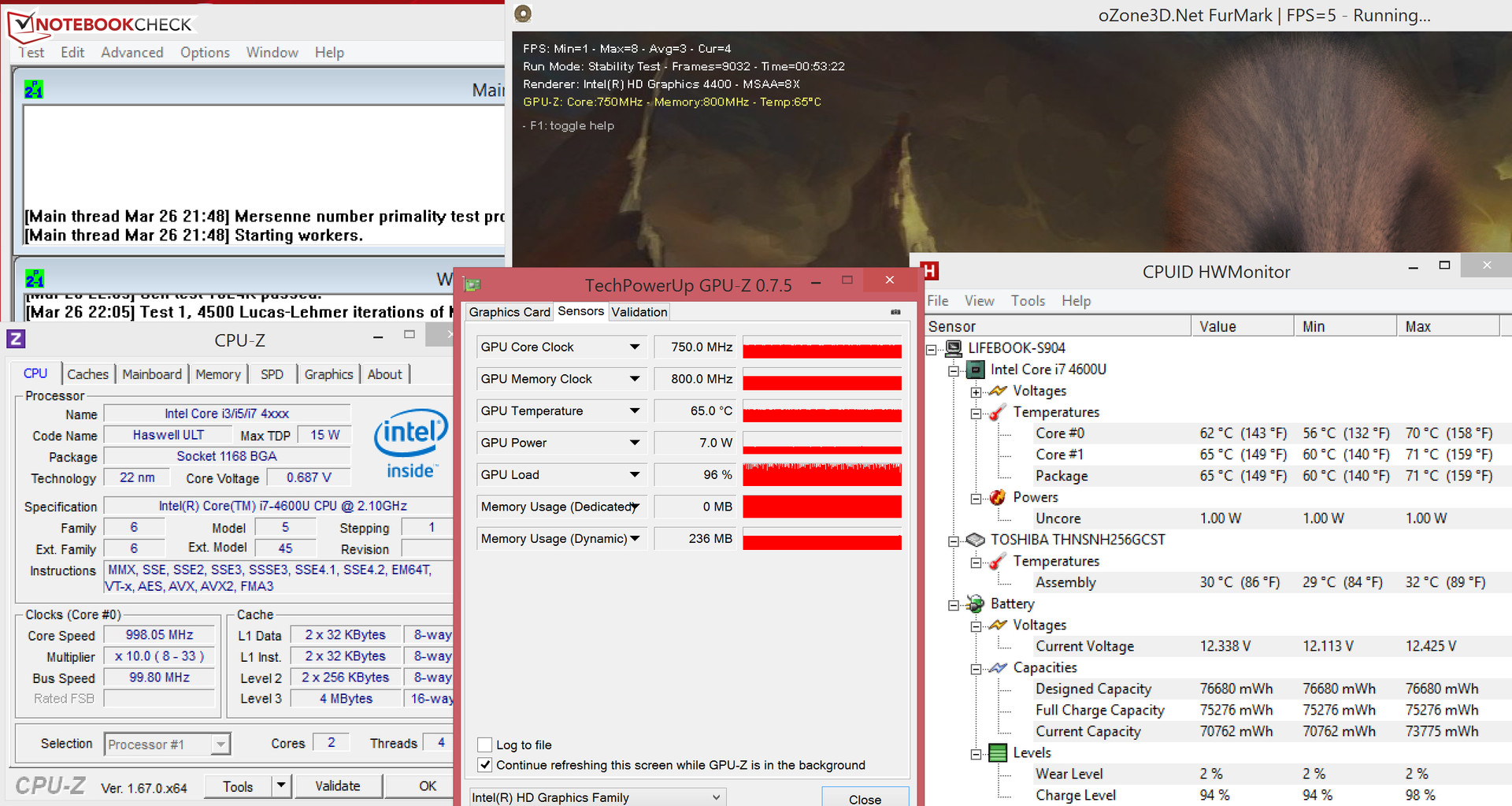This screenshot has height=806, width=1512.
Task: Open the CPU-Z Tools dropdown arrow
Action: click(281, 786)
